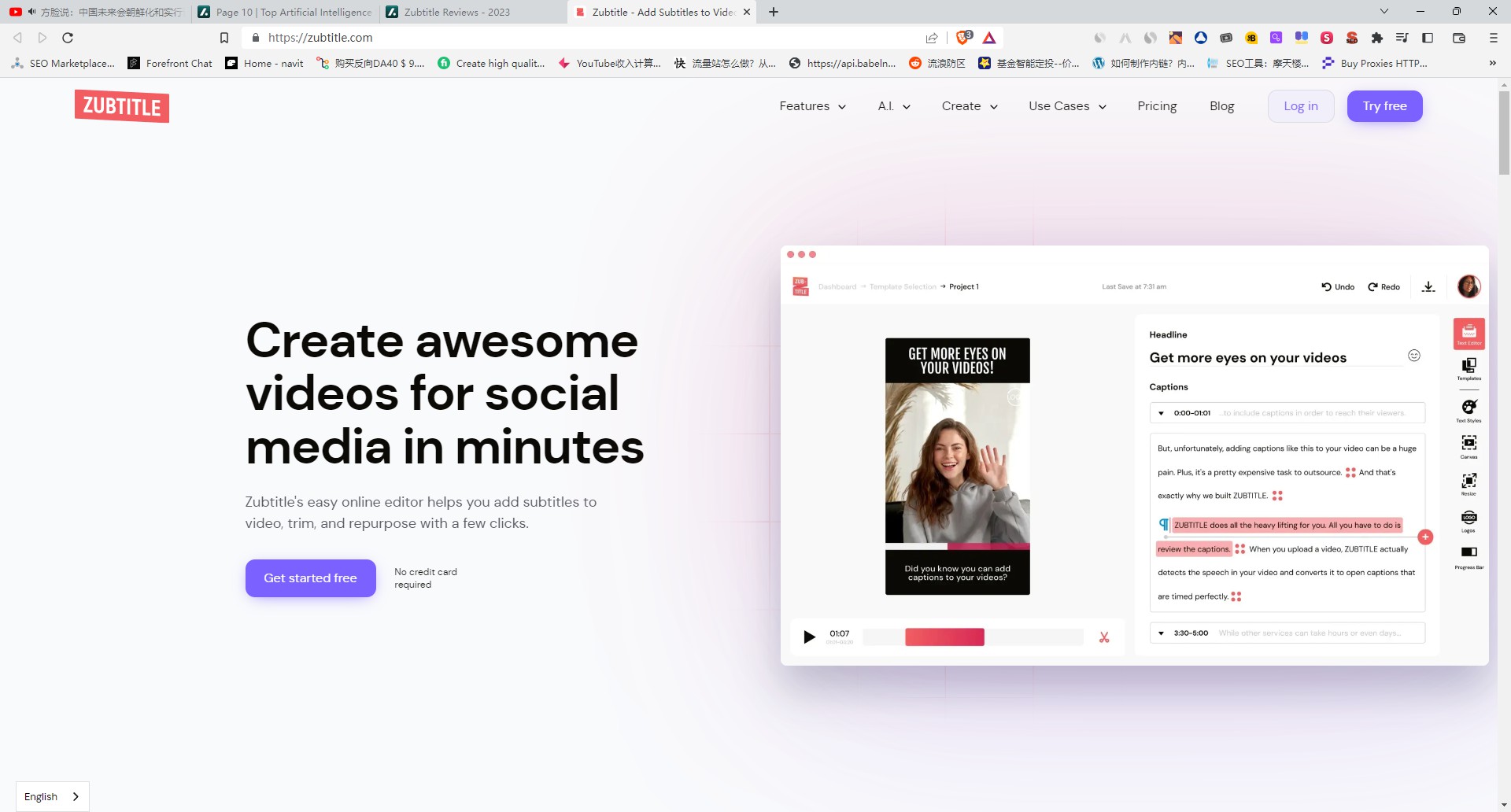Open the Brave Shields icon

(x=962, y=38)
